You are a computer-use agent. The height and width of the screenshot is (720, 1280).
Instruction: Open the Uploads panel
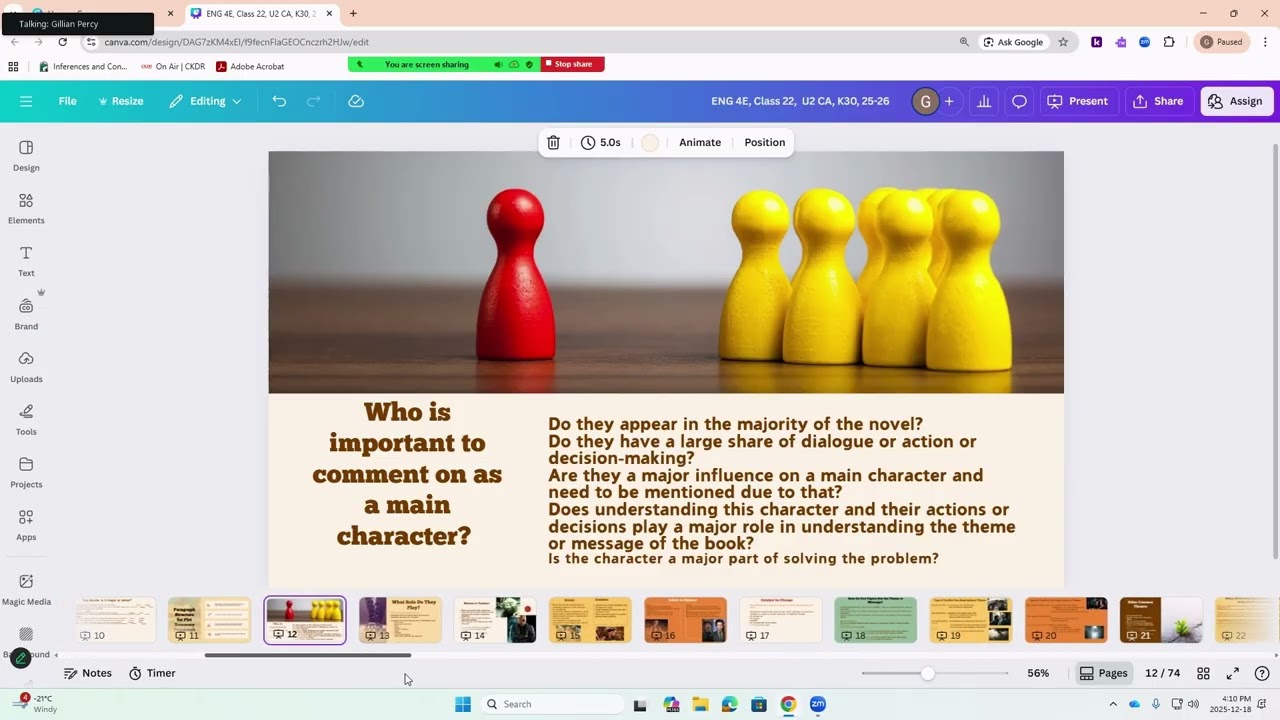pos(26,367)
